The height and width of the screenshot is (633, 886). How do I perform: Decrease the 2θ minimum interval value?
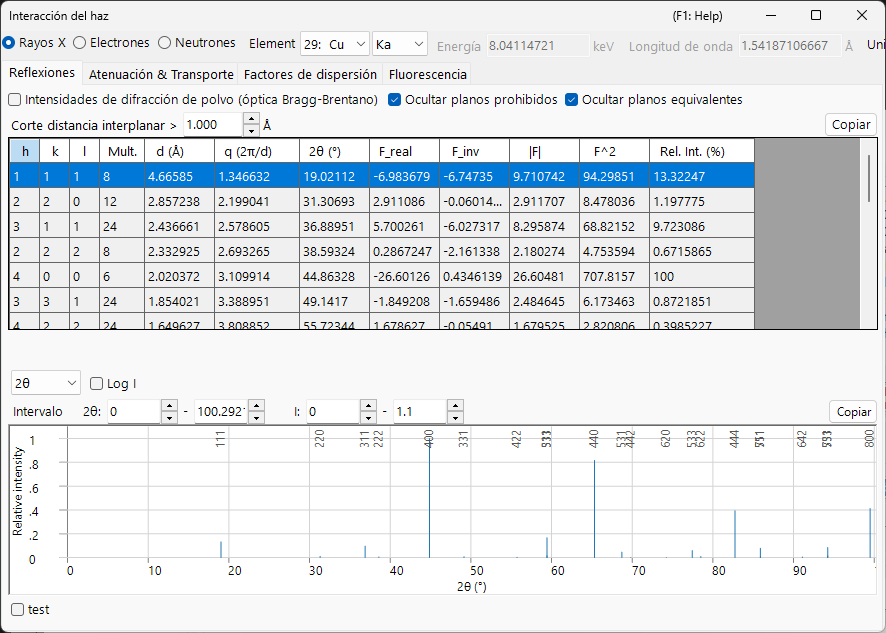click(x=169, y=418)
